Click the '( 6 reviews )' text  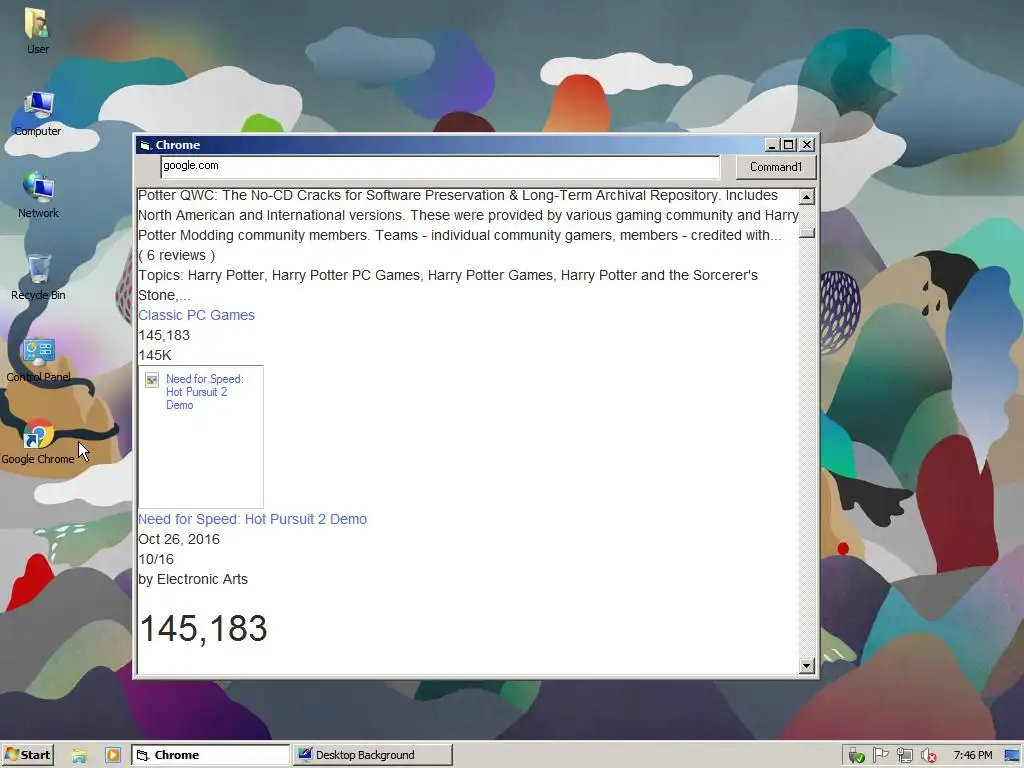click(x=176, y=255)
